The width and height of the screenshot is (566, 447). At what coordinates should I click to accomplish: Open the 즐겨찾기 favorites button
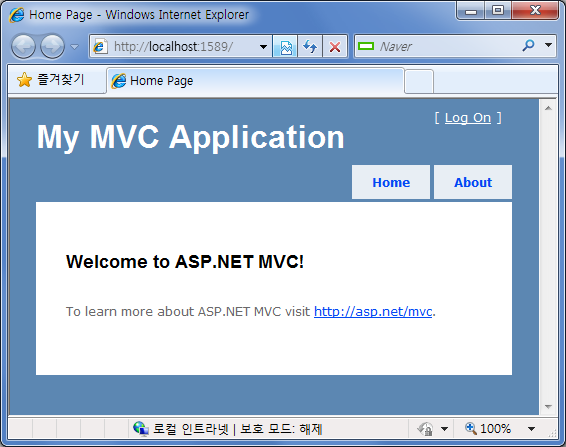click(57, 79)
